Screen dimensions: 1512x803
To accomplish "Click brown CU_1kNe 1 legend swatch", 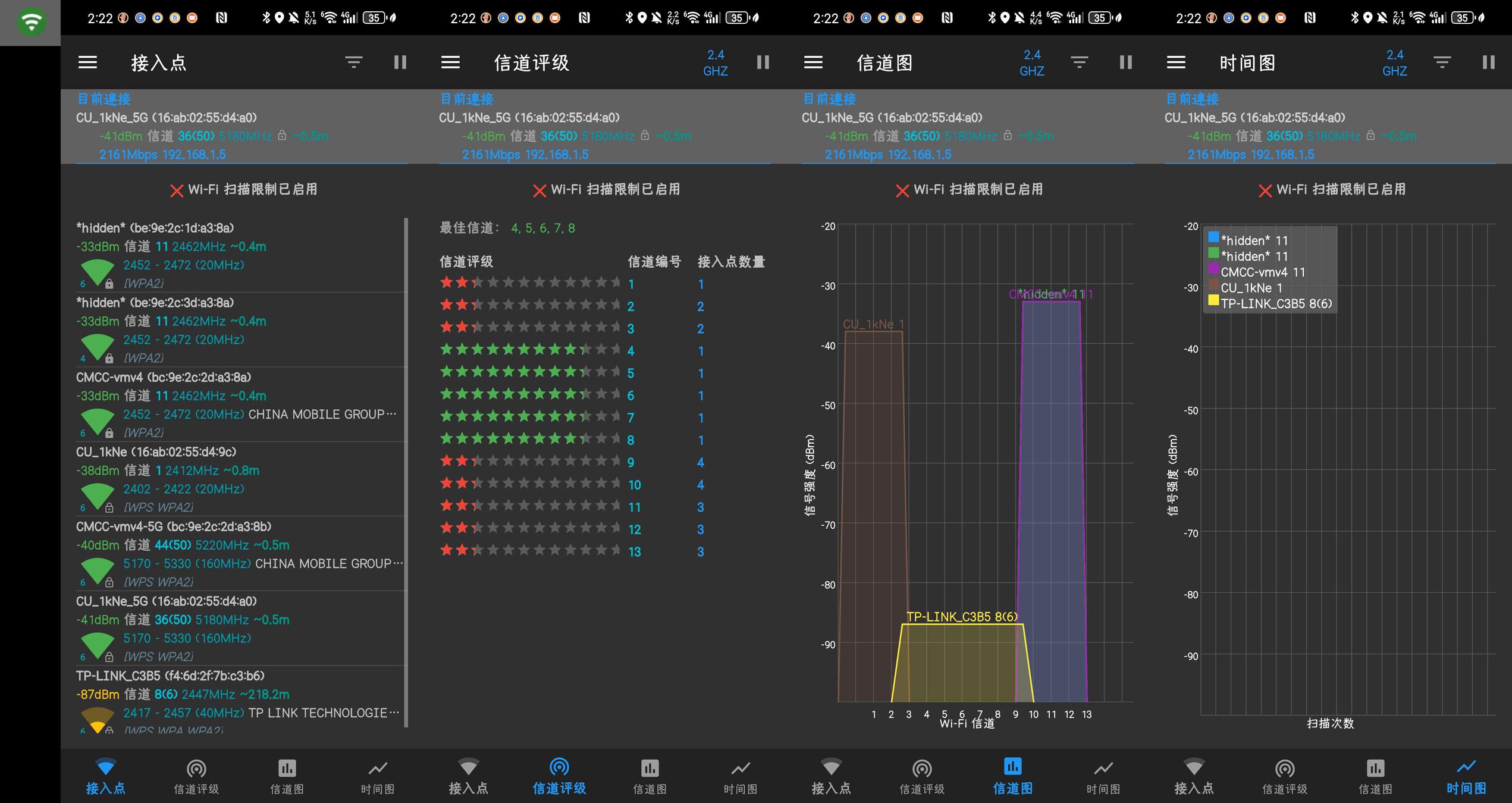I will point(1213,284).
